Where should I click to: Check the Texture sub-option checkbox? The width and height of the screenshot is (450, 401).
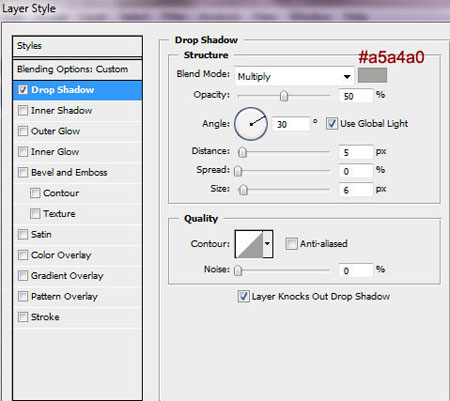(x=35, y=214)
